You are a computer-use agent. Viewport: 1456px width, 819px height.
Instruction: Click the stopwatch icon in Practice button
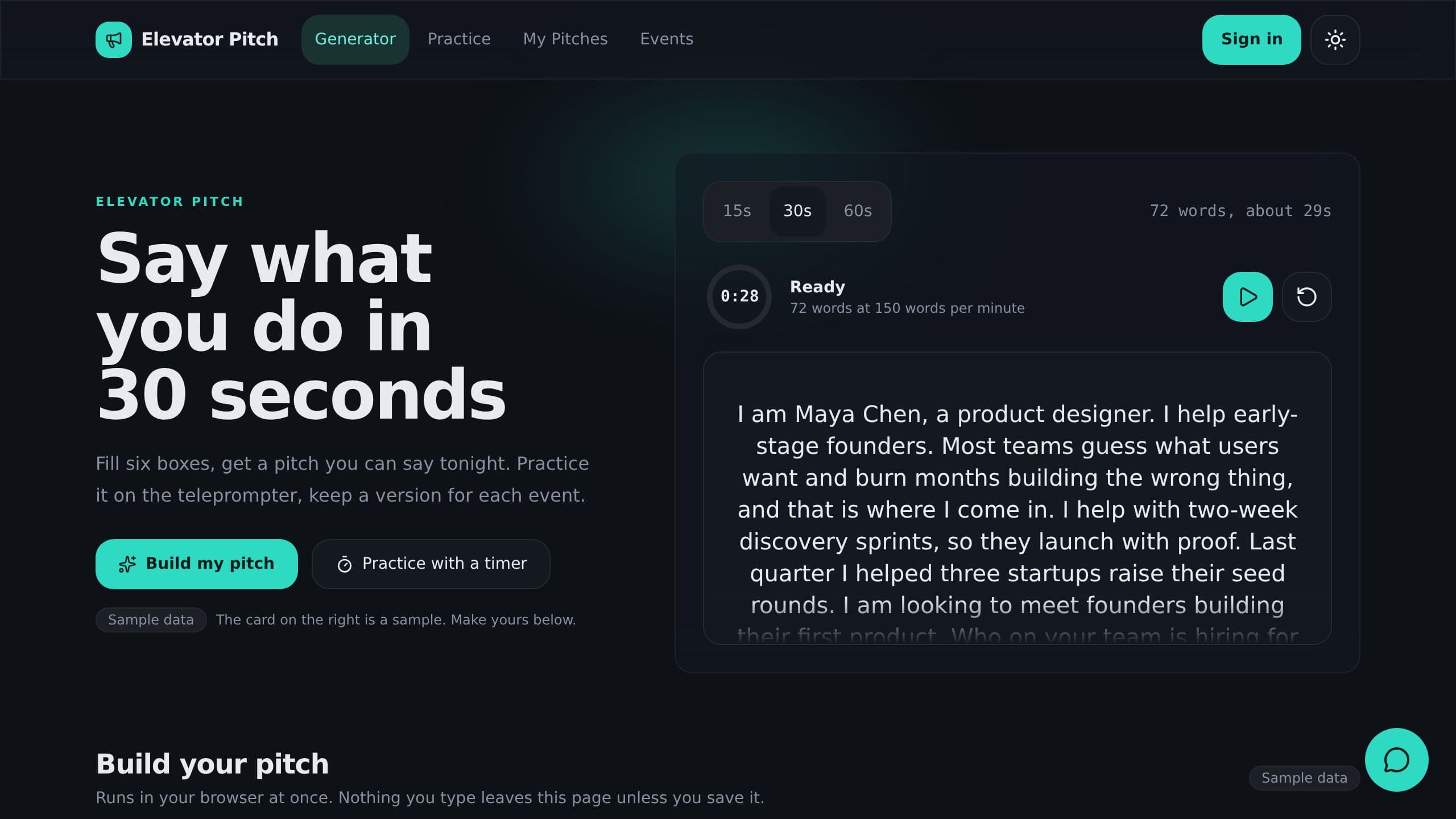click(345, 564)
